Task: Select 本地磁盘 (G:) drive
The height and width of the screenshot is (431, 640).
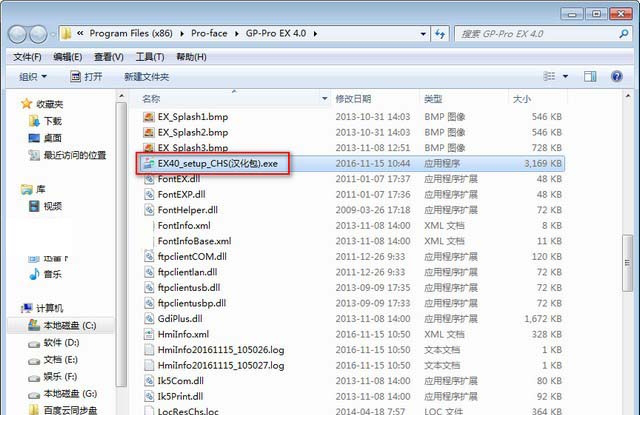Action: 62,394
